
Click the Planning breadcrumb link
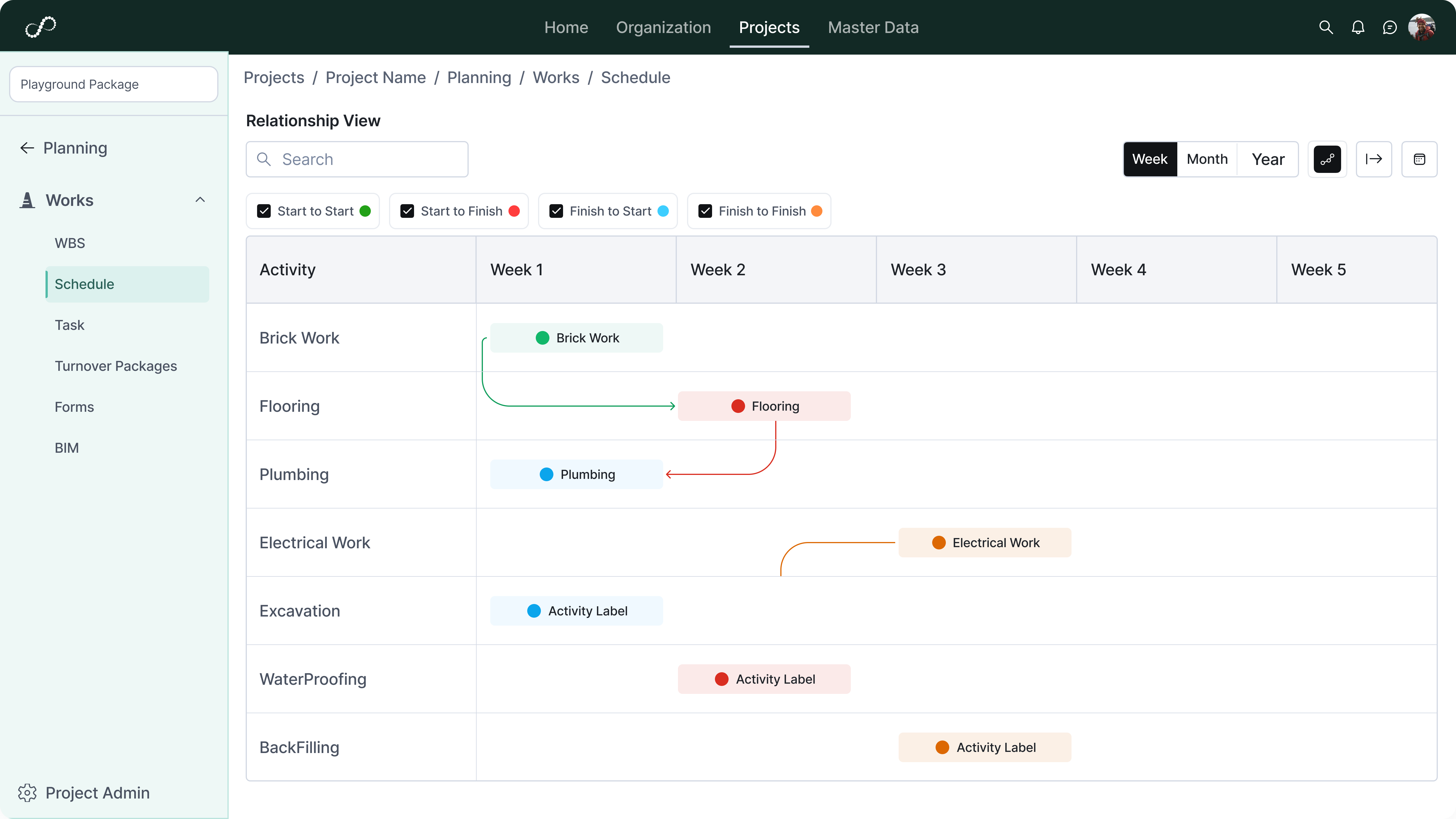[x=479, y=77]
